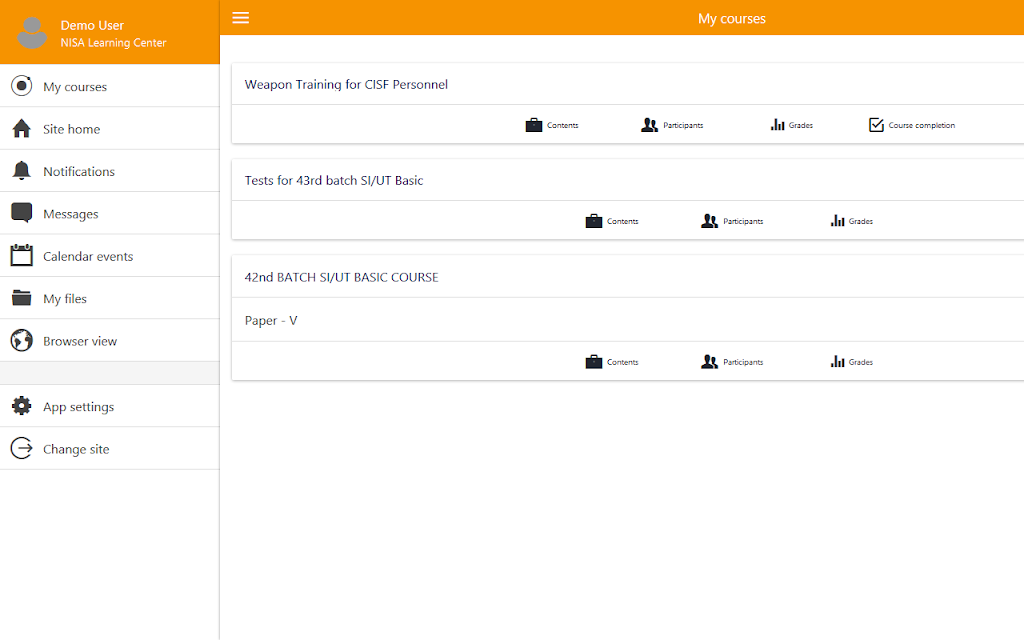The height and width of the screenshot is (640, 1024).
Task: Click the Demo User name text
Action: (x=92, y=25)
